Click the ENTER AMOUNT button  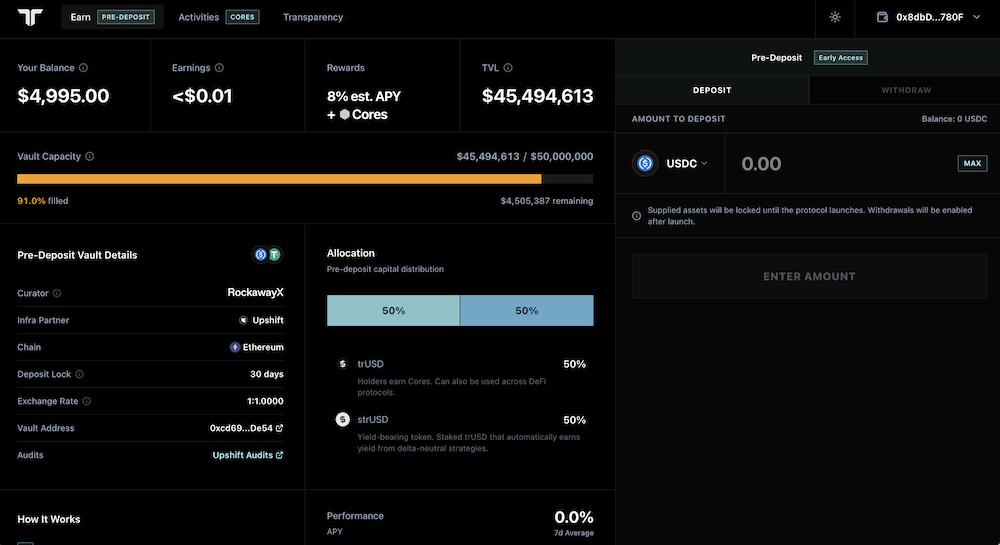click(809, 277)
